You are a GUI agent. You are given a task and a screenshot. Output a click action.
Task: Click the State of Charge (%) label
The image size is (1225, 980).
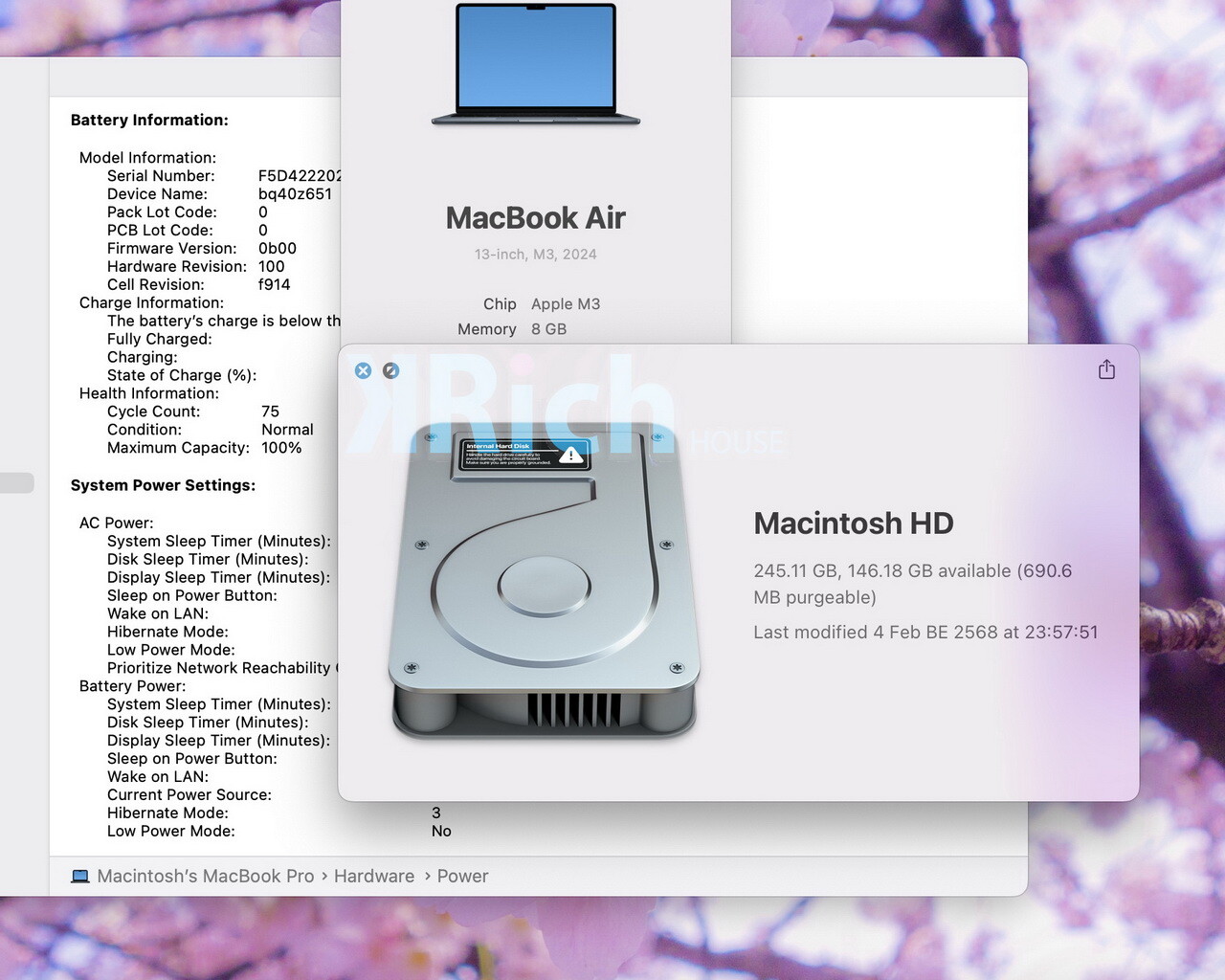[182, 375]
